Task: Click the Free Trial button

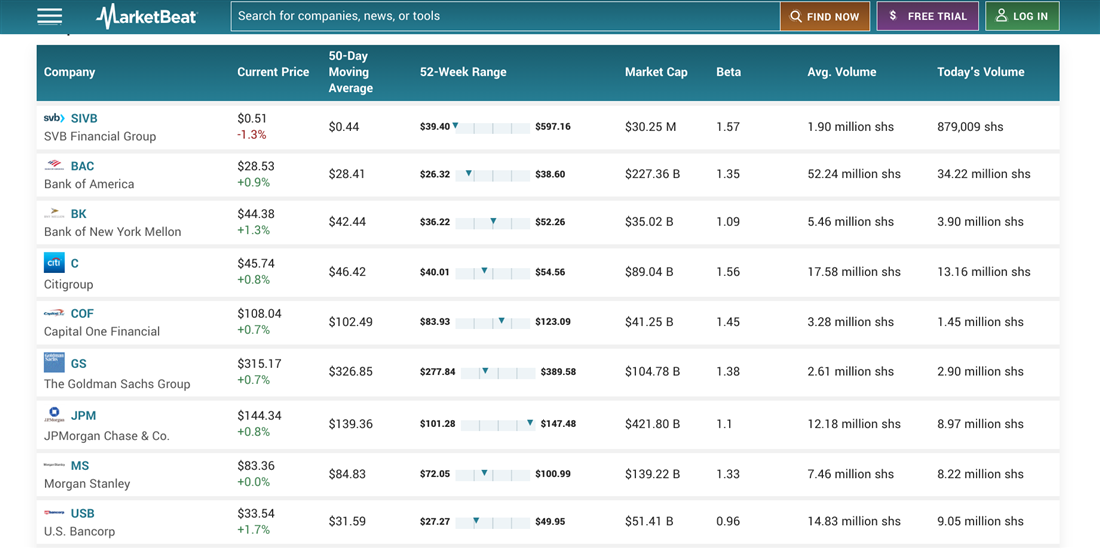Action: tap(927, 16)
